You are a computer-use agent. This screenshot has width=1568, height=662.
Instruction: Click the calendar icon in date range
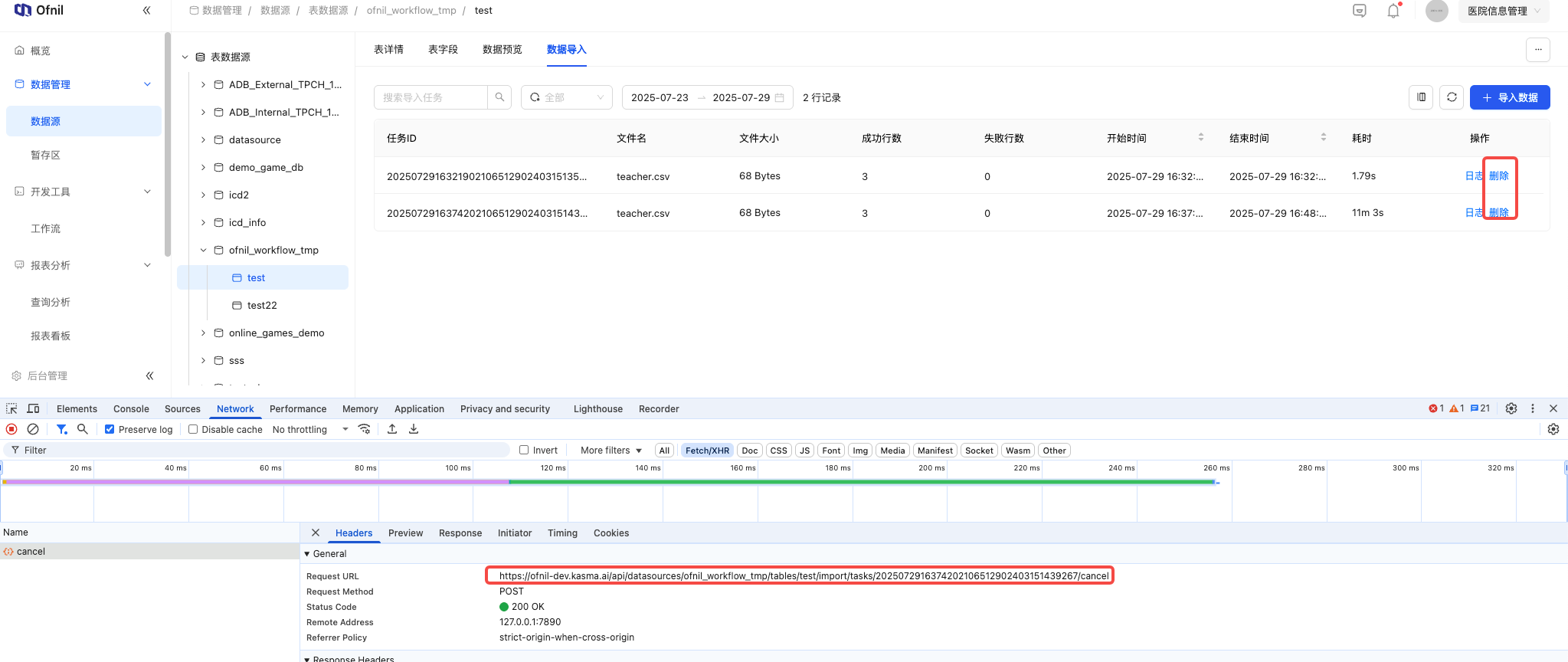[x=780, y=97]
